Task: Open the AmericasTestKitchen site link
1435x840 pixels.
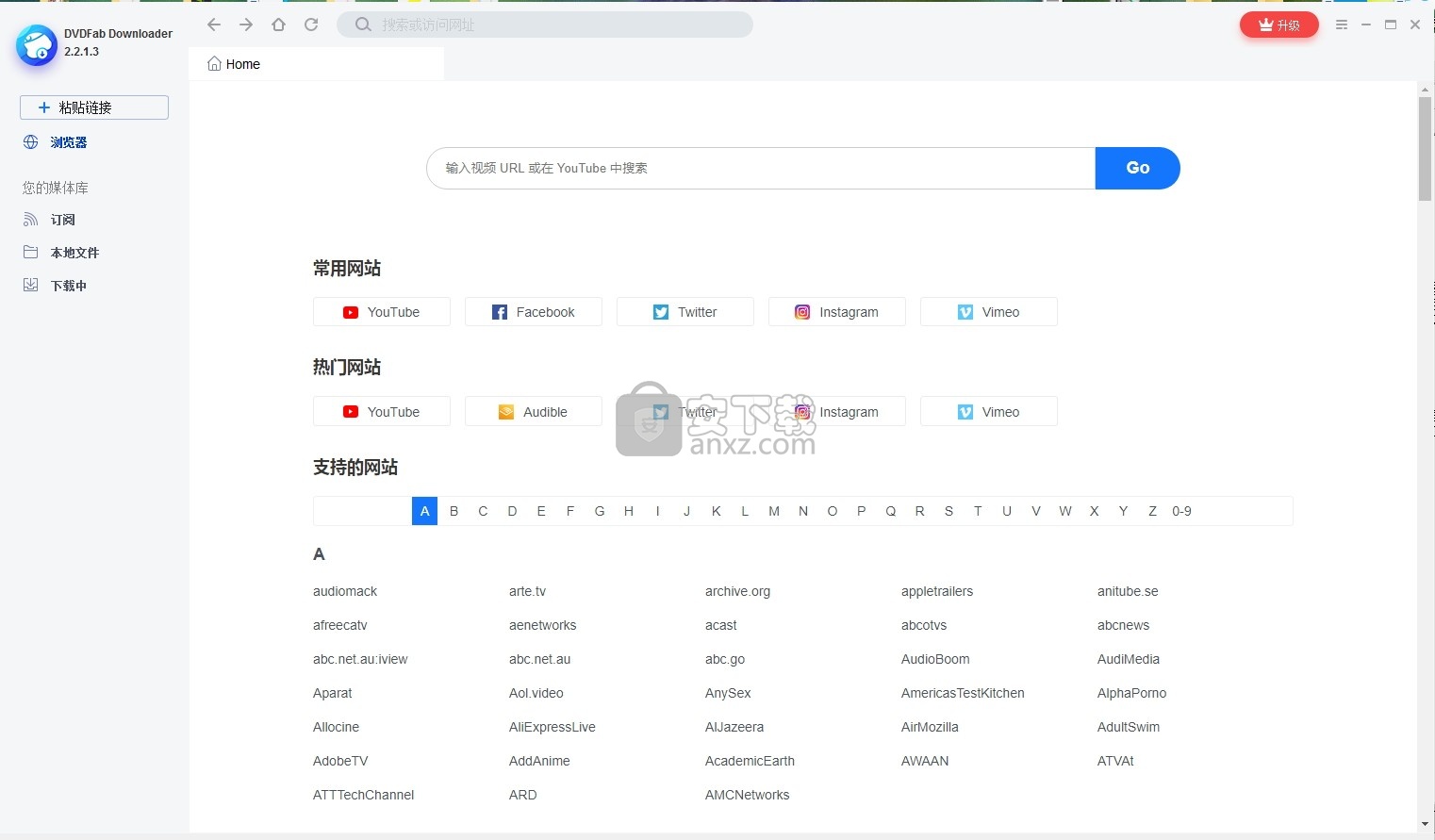Action: 963,693
